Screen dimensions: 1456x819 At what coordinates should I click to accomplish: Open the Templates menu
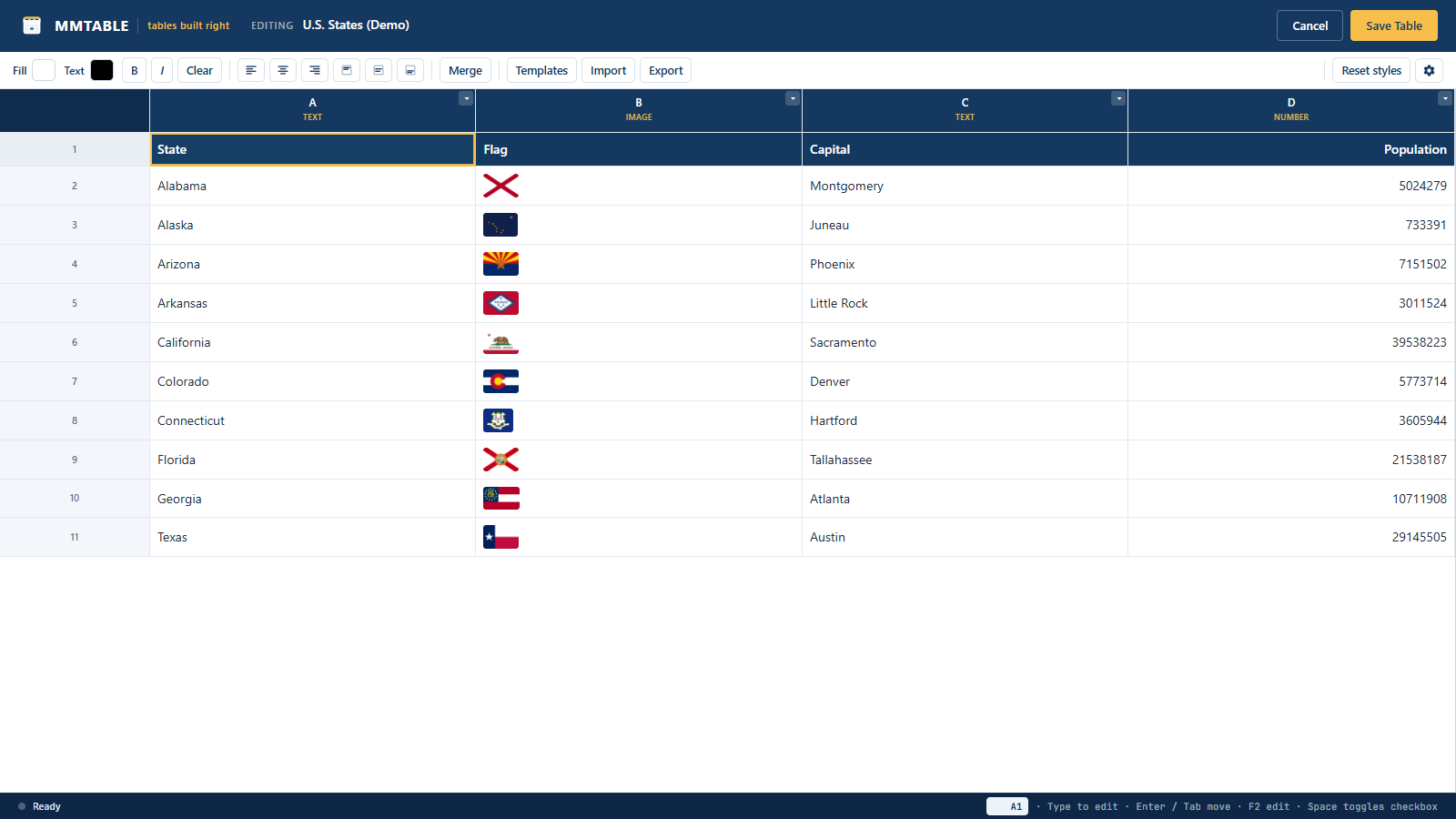point(541,70)
